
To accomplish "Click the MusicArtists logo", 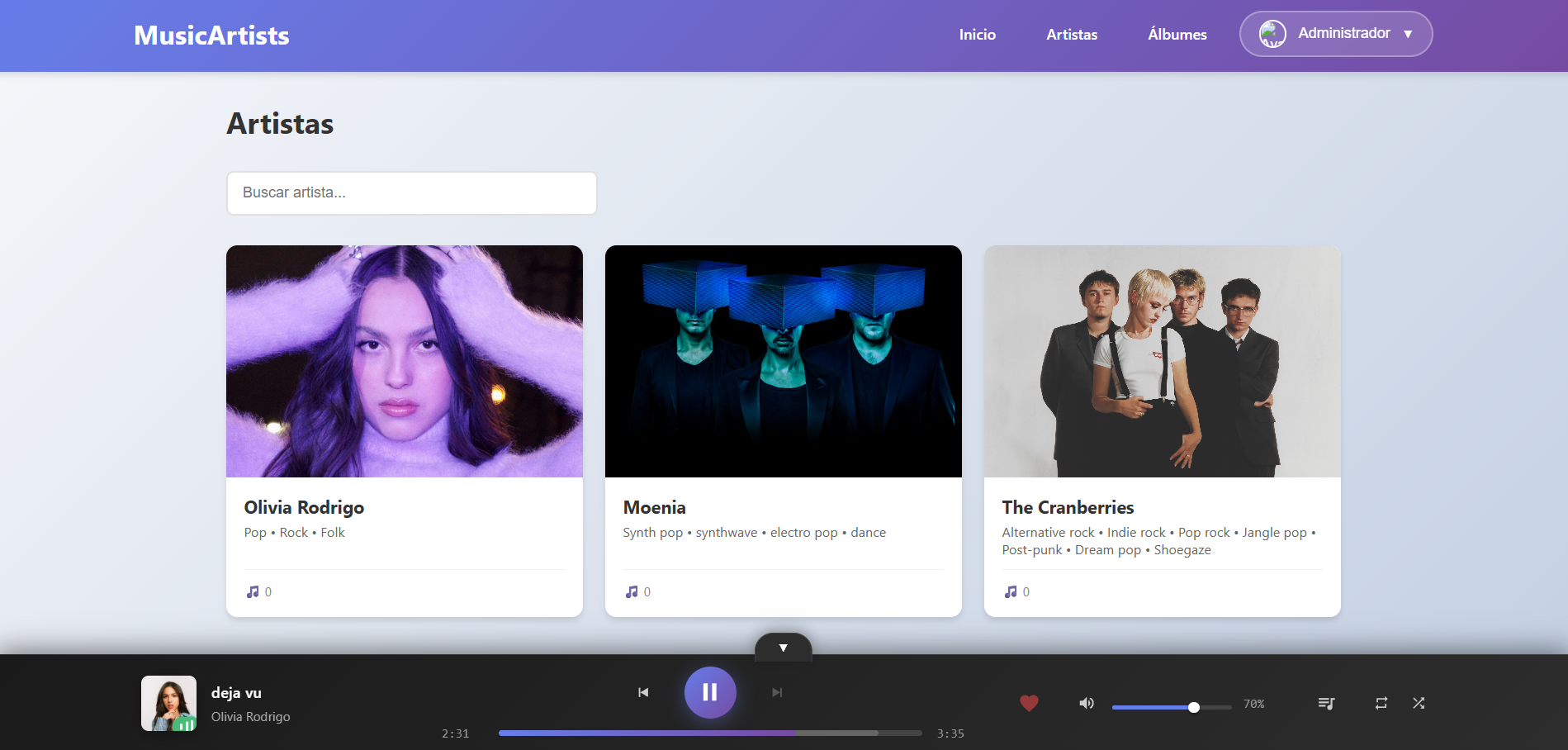I will click(211, 36).
